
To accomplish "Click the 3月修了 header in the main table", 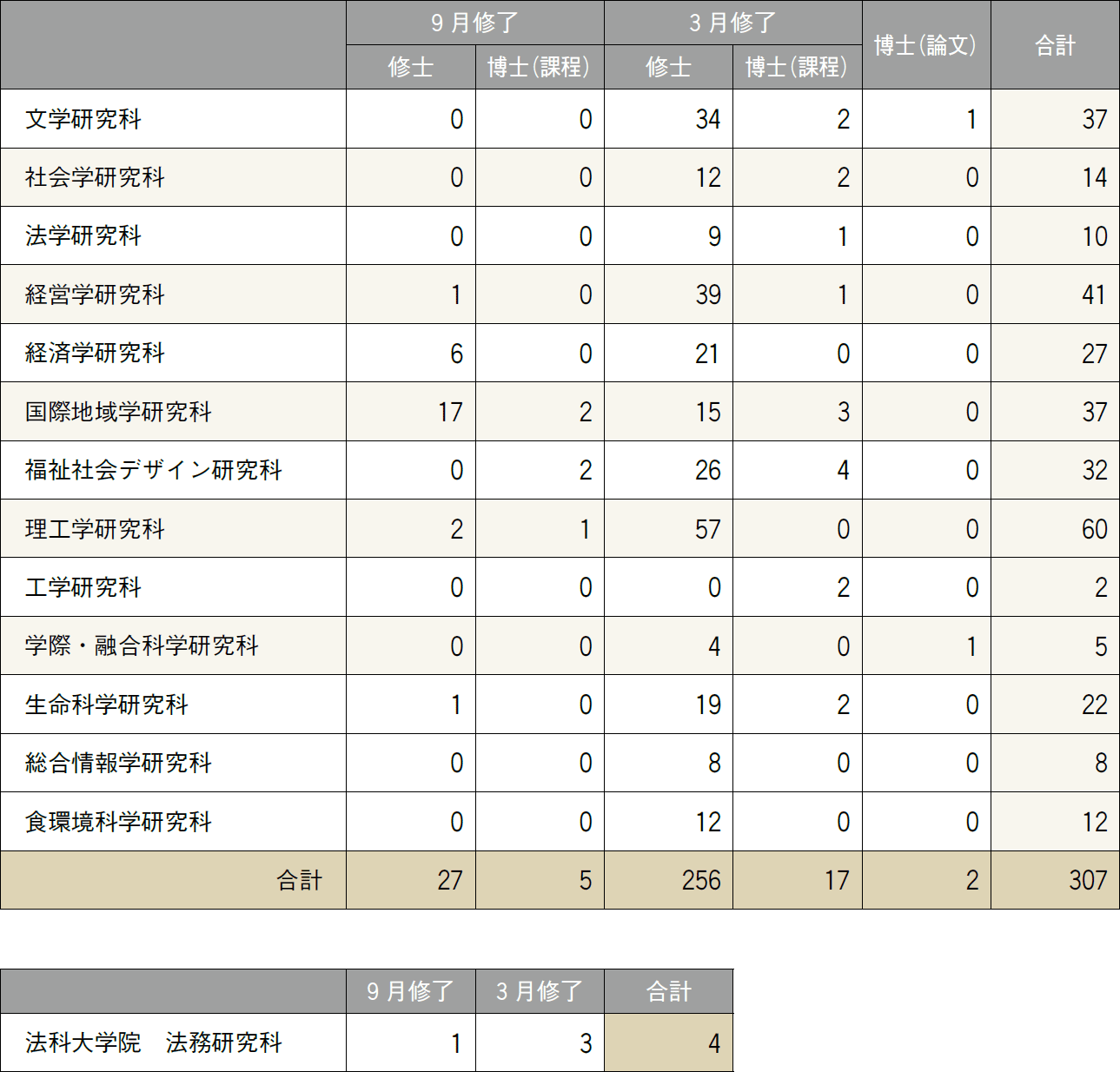I will (x=732, y=23).
